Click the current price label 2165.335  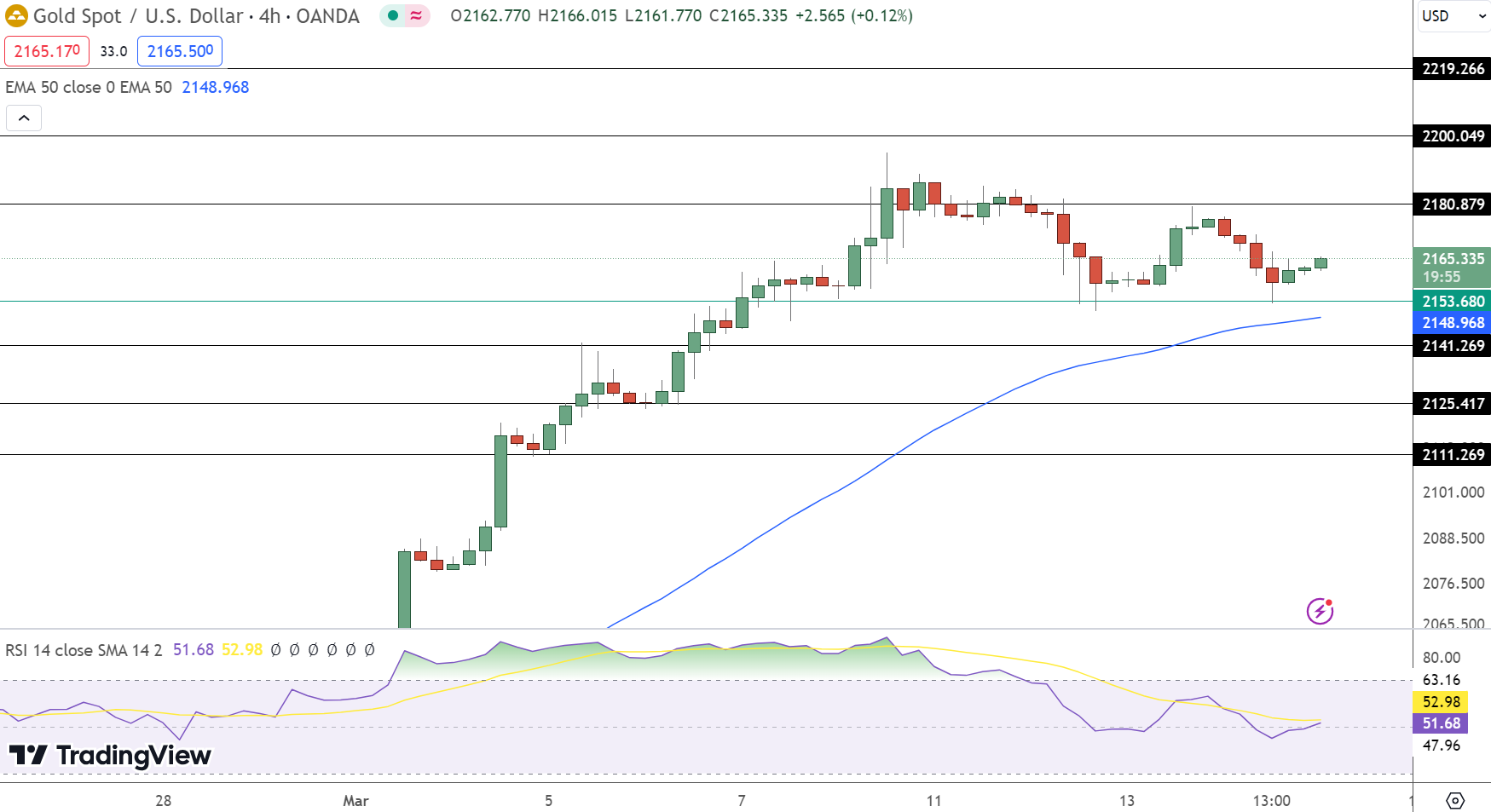[1452, 259]
